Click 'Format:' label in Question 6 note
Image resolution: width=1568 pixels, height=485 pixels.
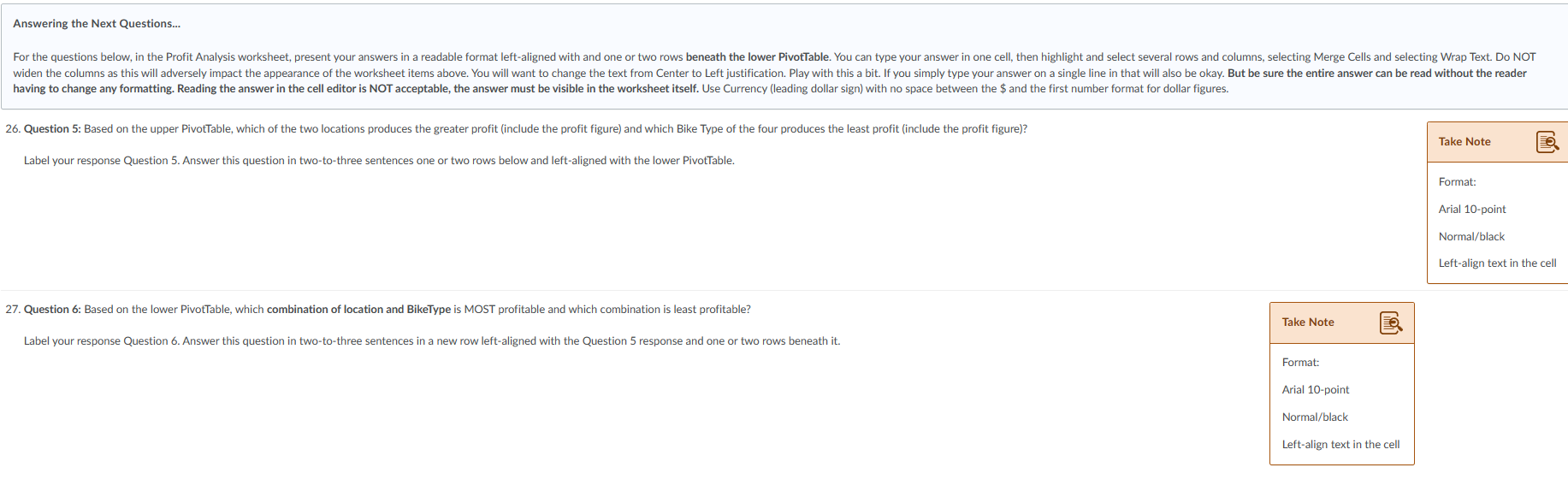click(x=1301, y=363)
